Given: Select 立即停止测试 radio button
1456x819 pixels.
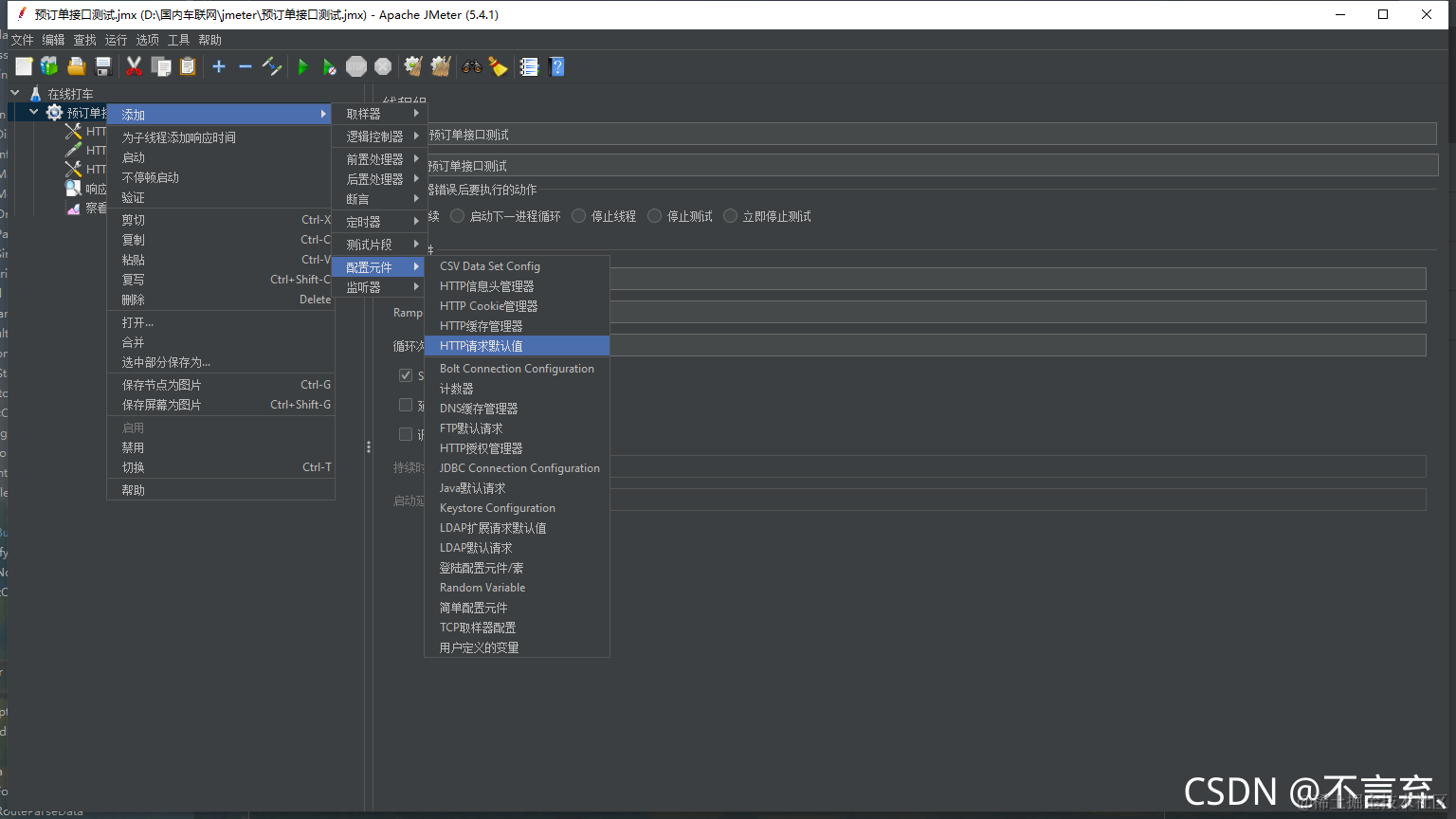Looking at the screenshot, I should 731,216.
